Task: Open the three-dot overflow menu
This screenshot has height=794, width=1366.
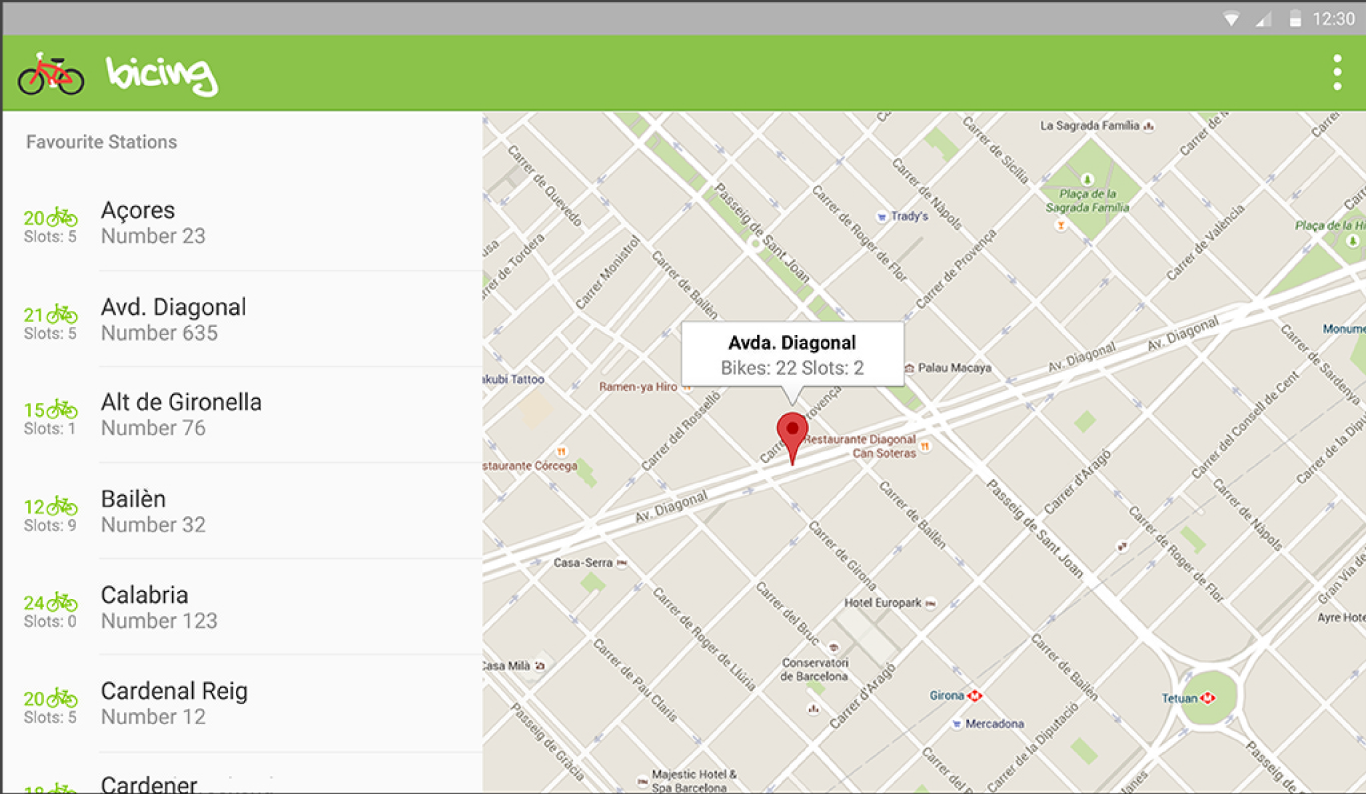Action: click(x=1337, y=73)
